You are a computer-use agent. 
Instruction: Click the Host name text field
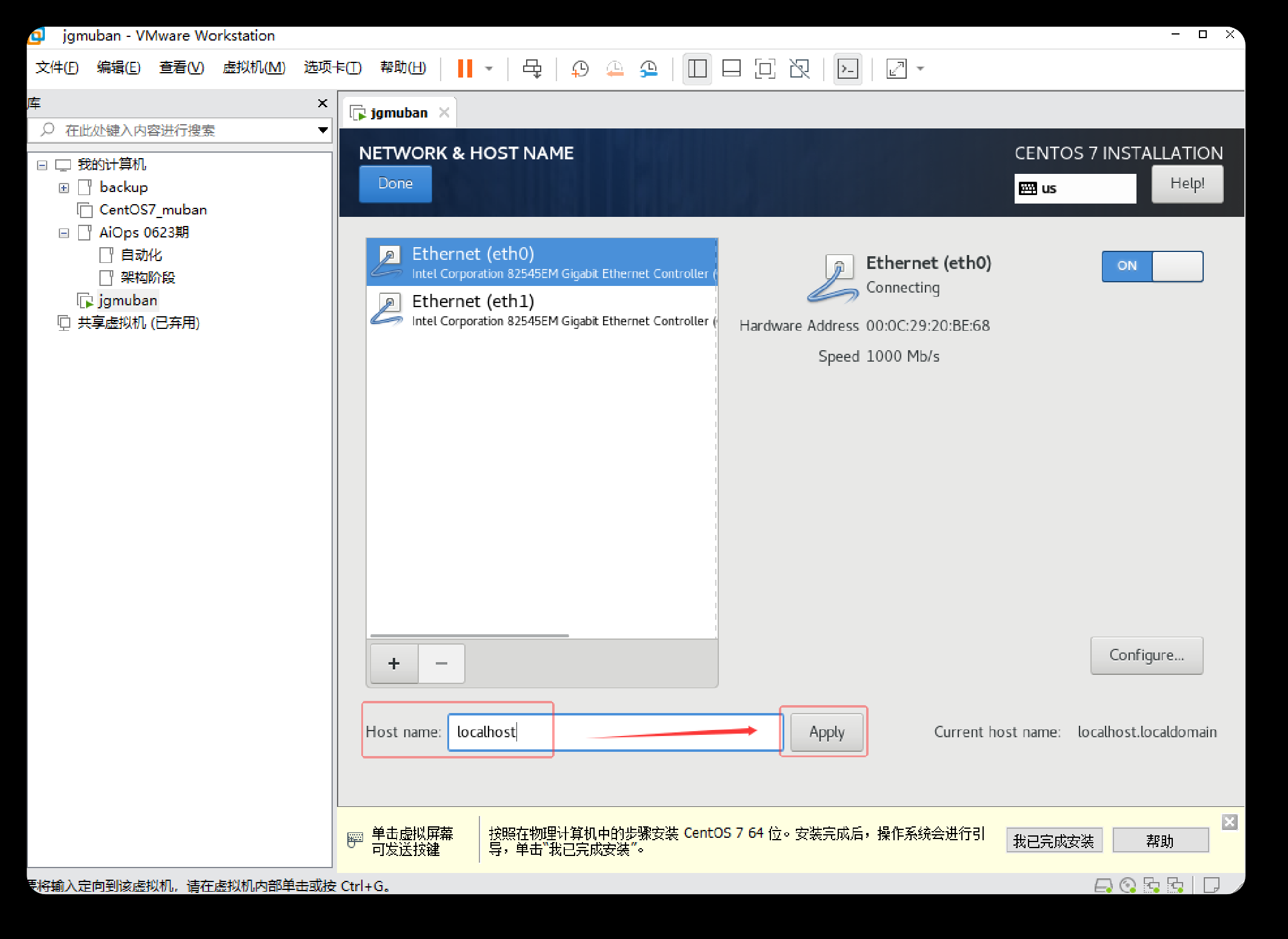(x=615, y=732)
